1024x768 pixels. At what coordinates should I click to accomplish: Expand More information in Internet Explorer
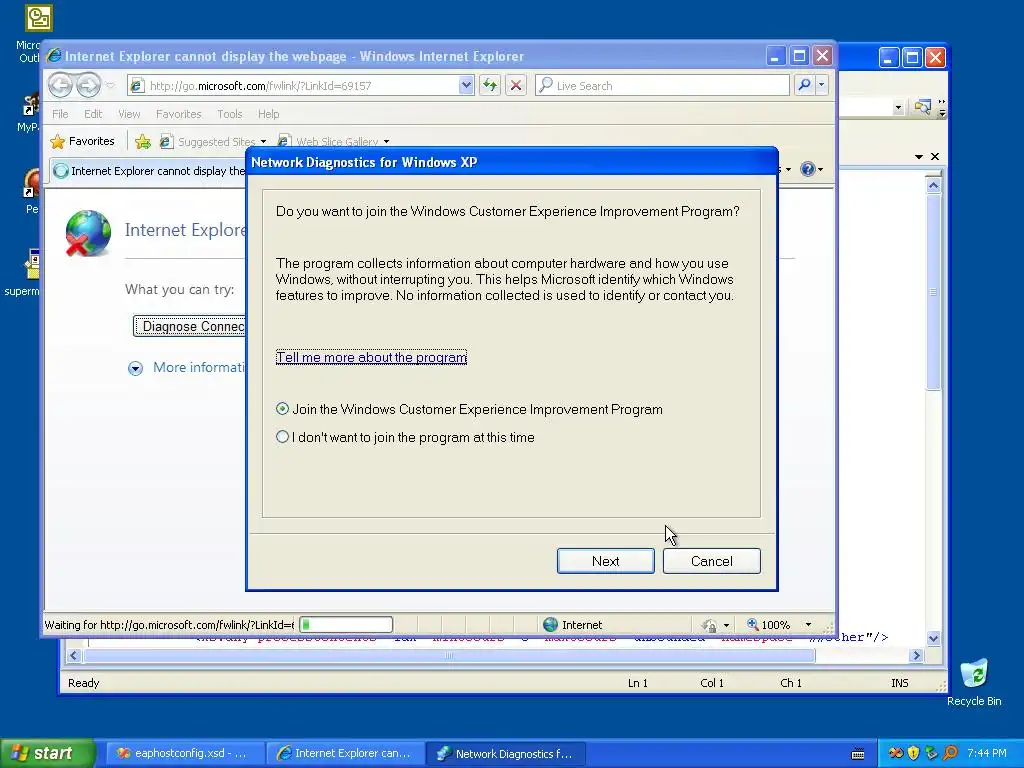187,368
